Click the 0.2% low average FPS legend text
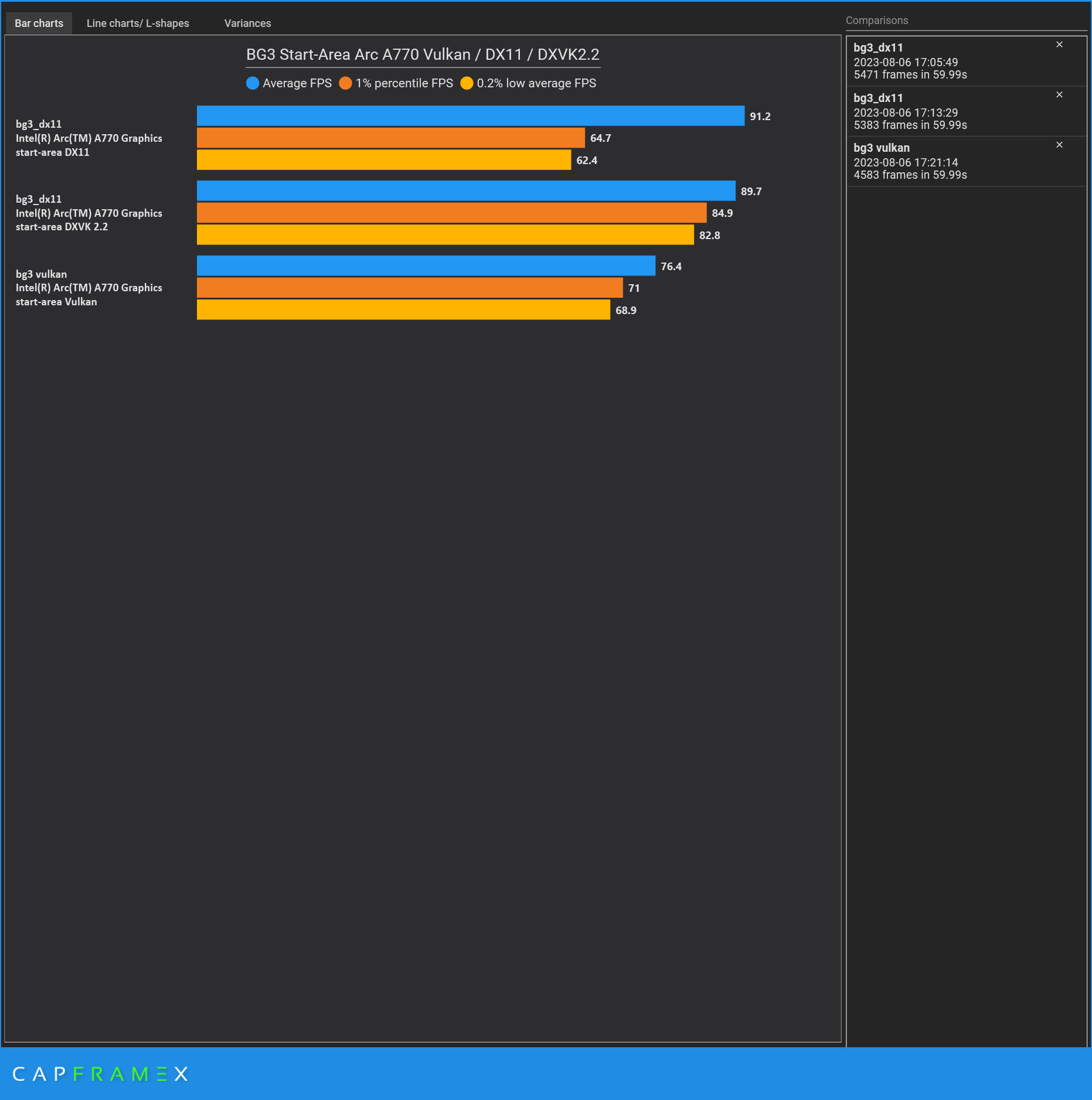 click(536, 83)
